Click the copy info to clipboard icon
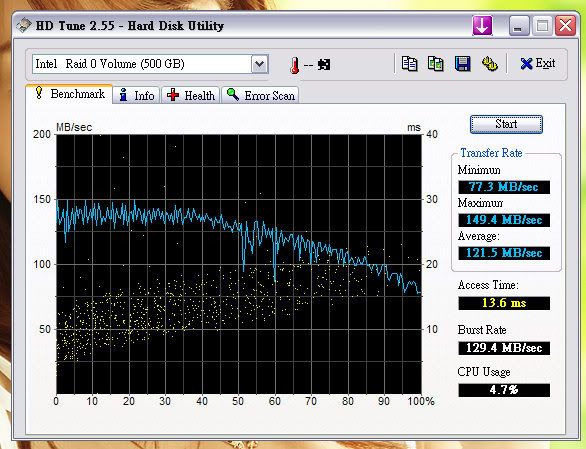The image size is (586, 449). pos(410,64)
